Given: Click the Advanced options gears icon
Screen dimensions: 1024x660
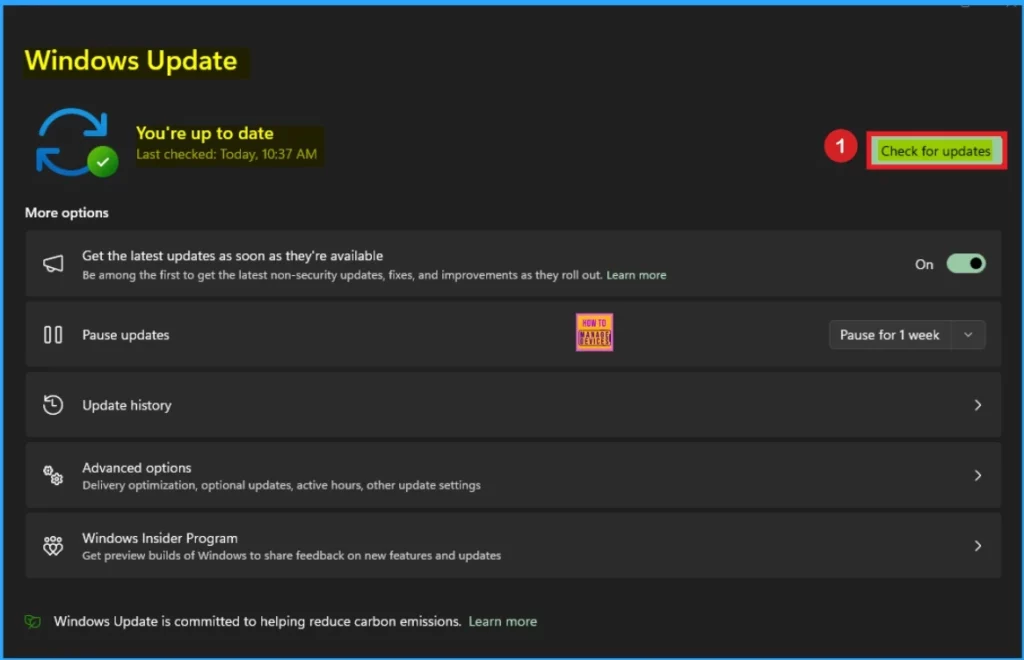Looking at the screenshot, I should (53, 475).
